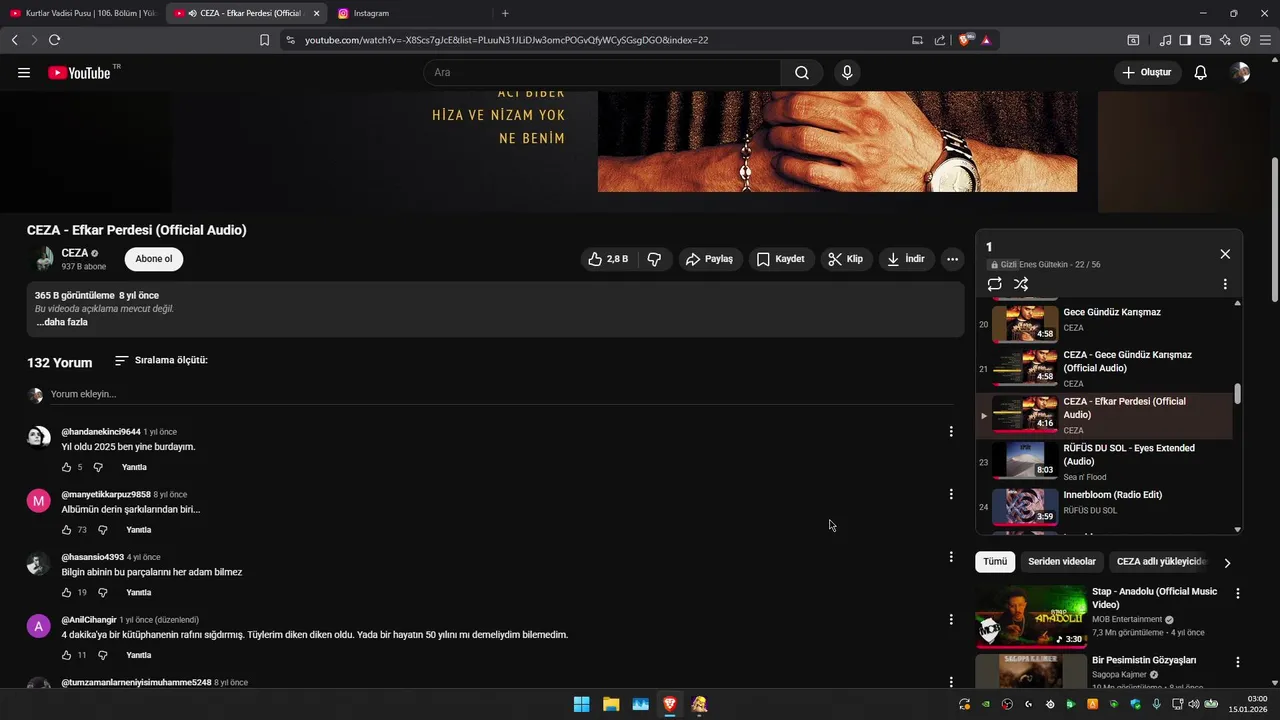Open Stap - Anadolu video thumbnail

coord(1030,617)
